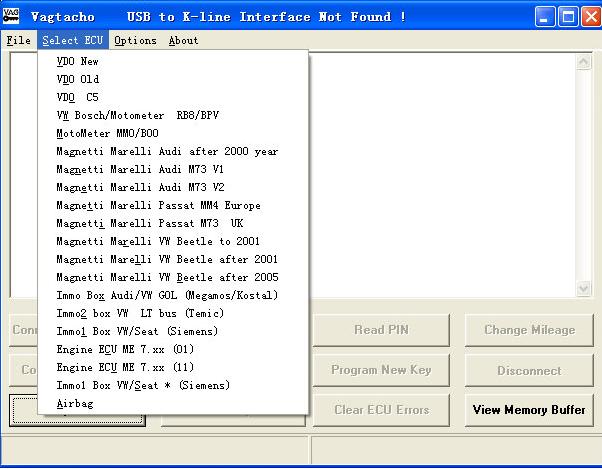This screenshot has width=602, height=469.
Task: Choose VDO Old entry
Action: coord(173,79)
